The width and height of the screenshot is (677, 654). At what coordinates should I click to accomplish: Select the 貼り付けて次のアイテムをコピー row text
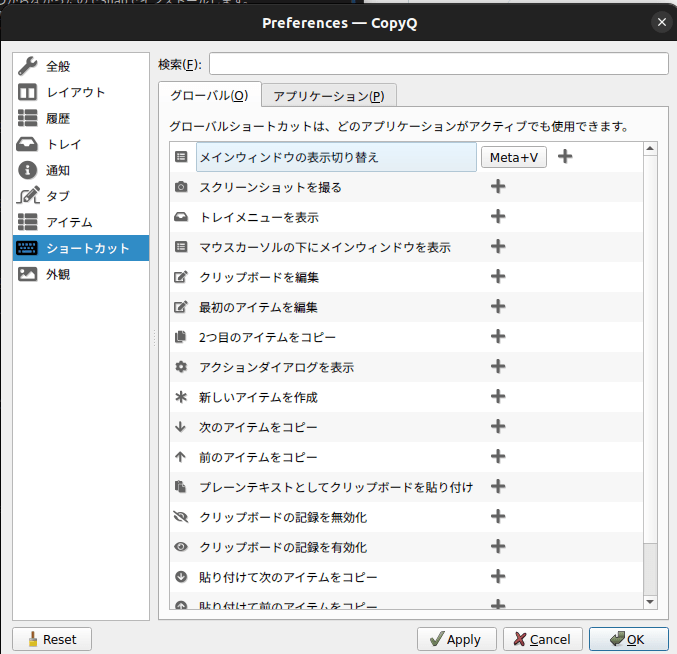pyautogui.click(x=288, y=577)
